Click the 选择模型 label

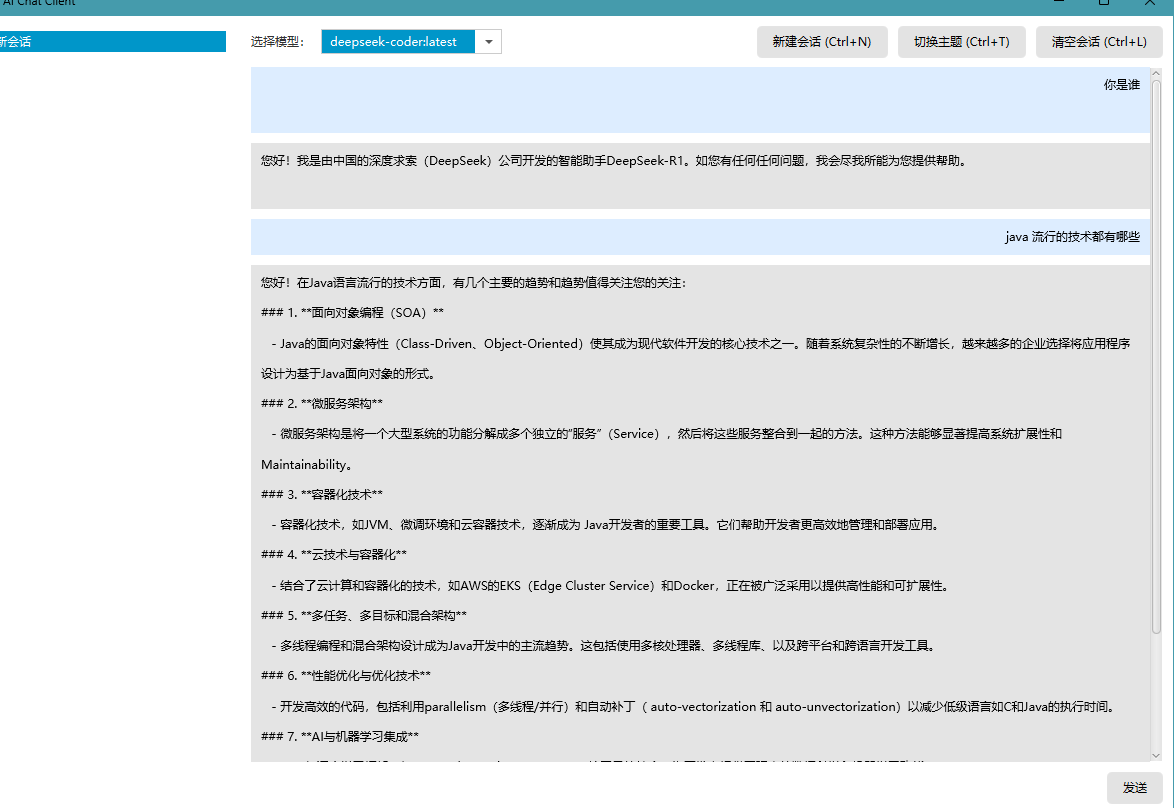point(278,42)
